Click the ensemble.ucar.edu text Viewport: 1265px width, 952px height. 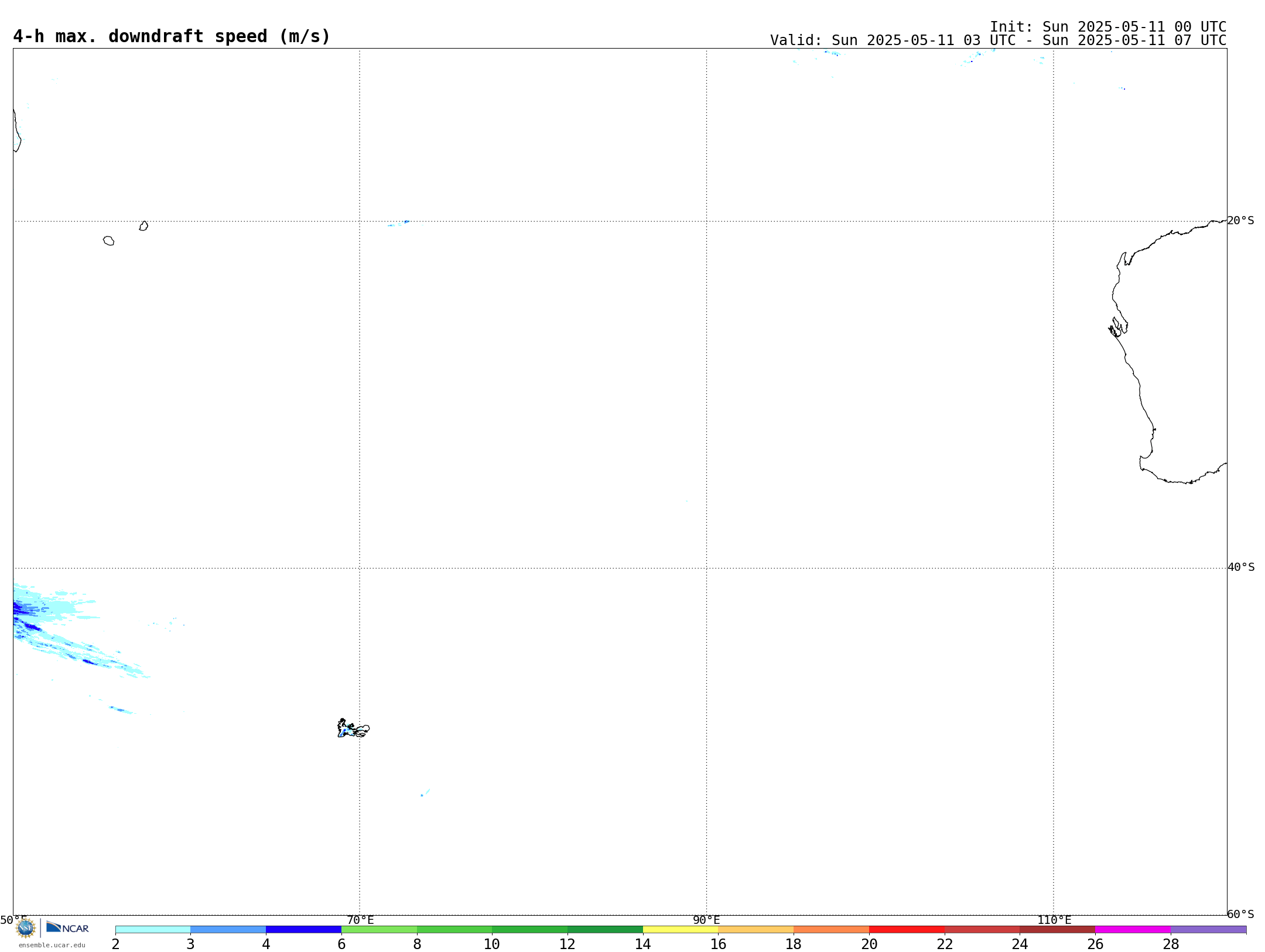pos(52,945)
